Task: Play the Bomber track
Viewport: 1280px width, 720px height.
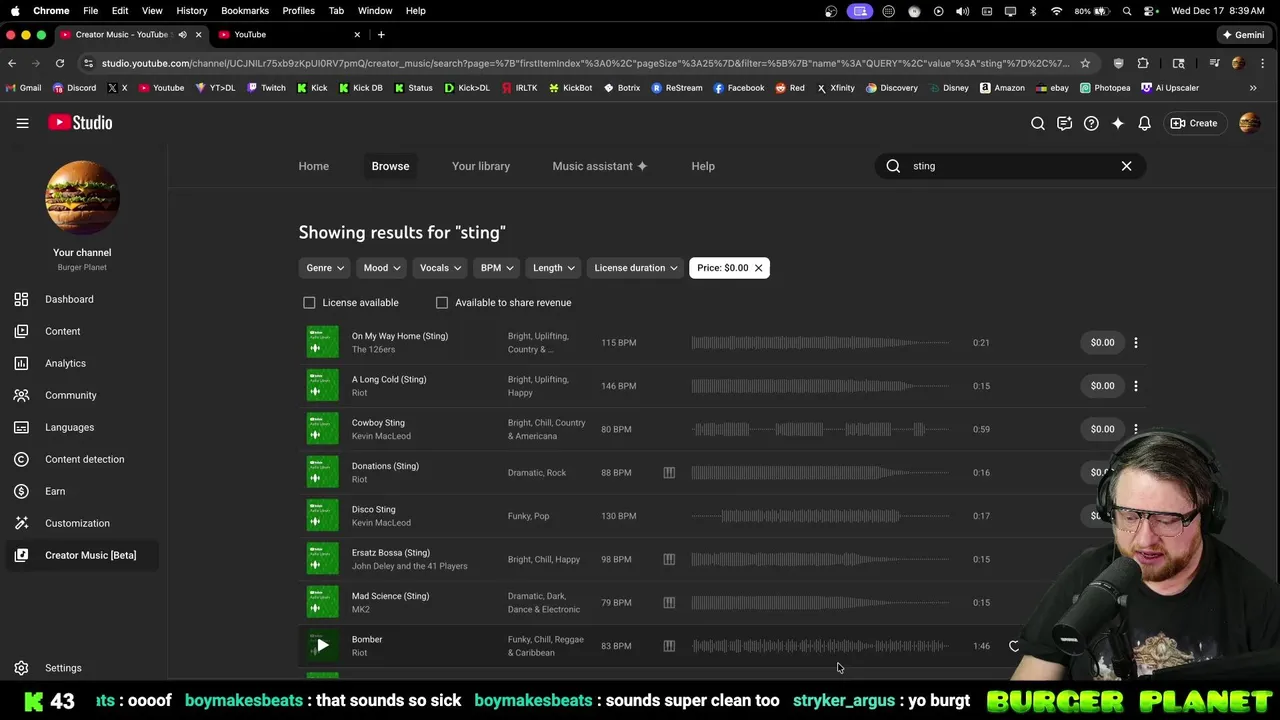Action: coord(322,646)
